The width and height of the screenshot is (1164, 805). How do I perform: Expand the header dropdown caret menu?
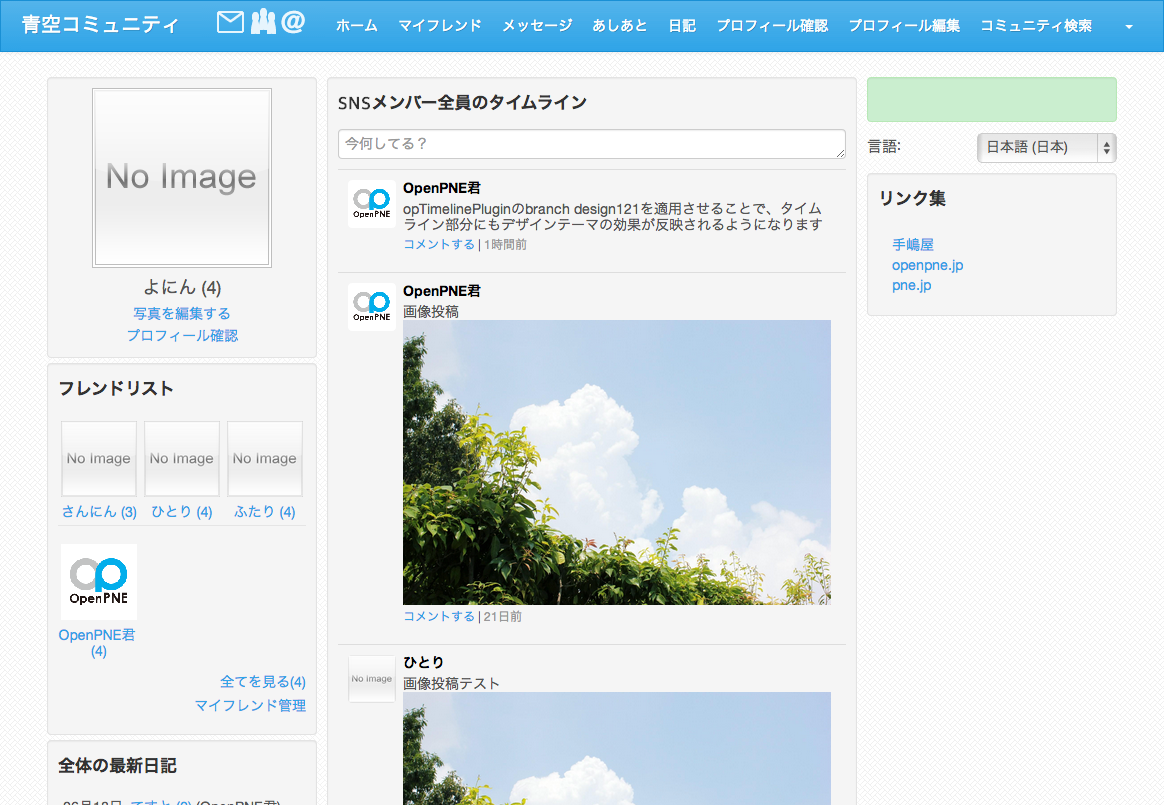pyautogui.click(x=1129, y=27)
